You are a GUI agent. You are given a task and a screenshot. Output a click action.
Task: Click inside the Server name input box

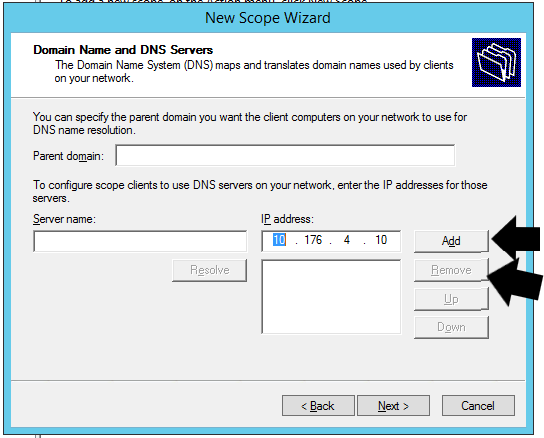[x=140, y=241]
